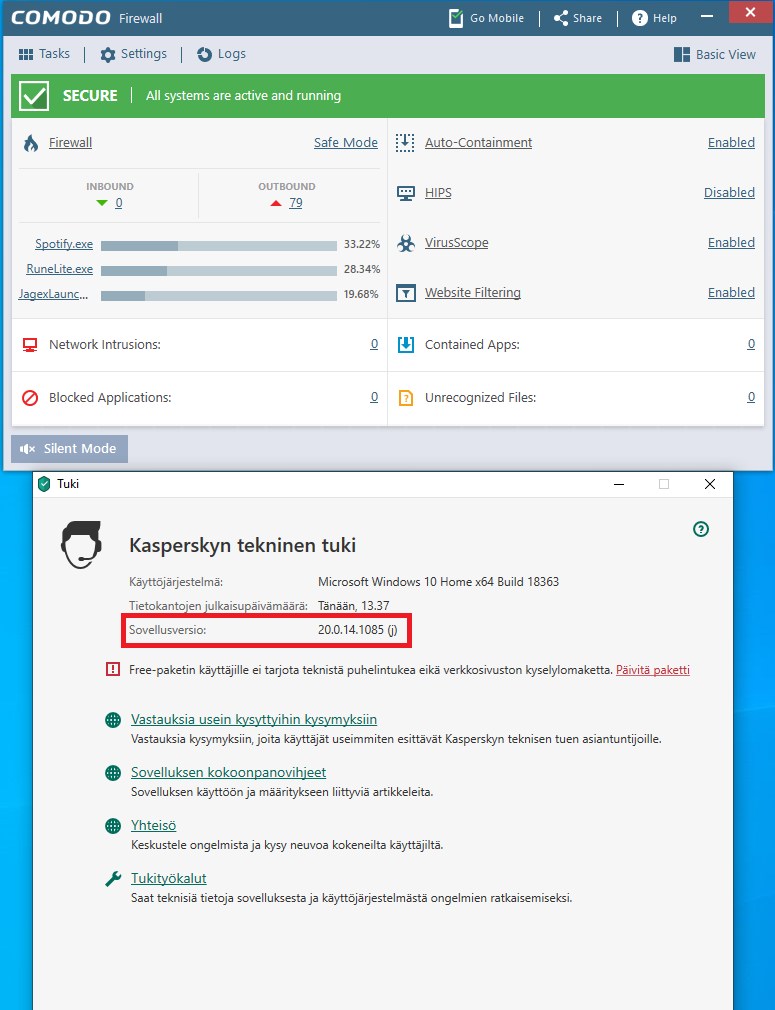The image size is (775, 1010).
Task: Click the Auto-Containment dashed box icon
Action: (x=405, y=143)
